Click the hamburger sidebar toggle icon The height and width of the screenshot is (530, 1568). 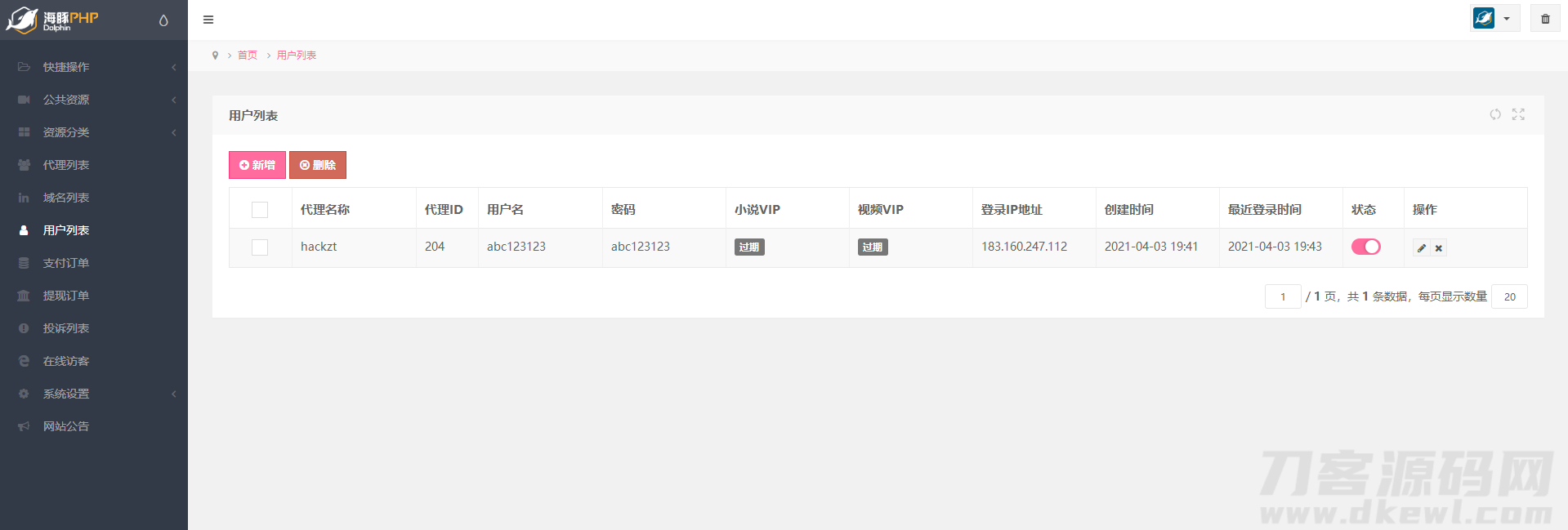[208, 20]
